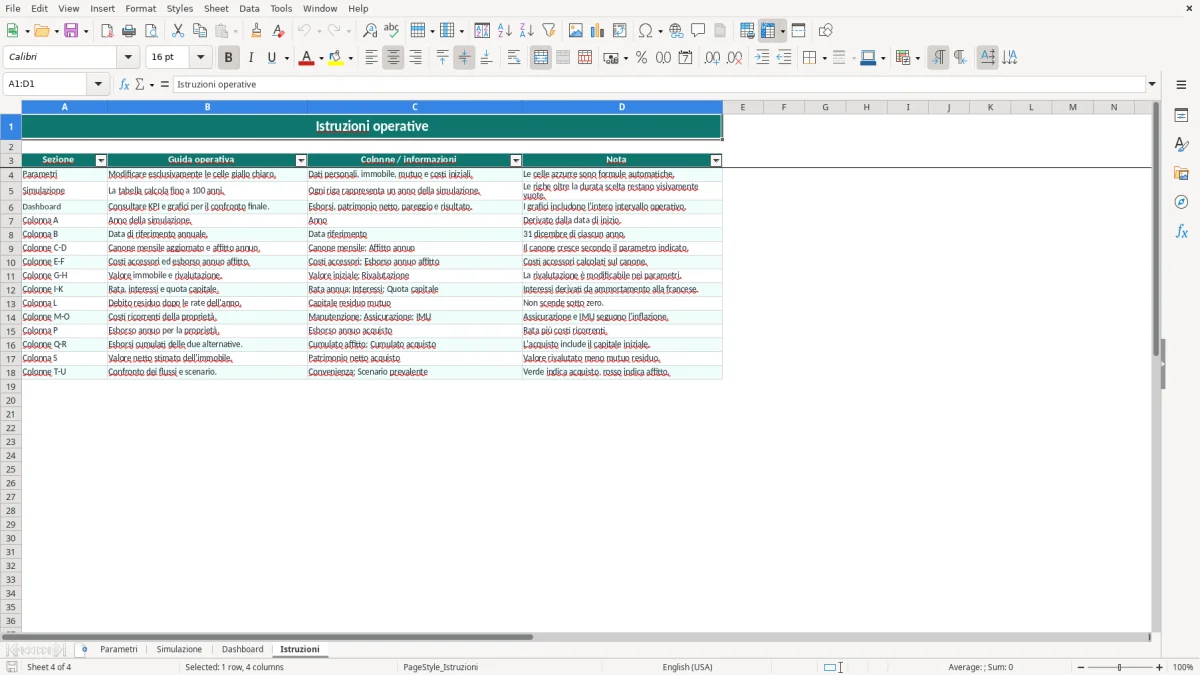Open Find & Replace tool
The image size is (1200, 675).
[370, 31]
